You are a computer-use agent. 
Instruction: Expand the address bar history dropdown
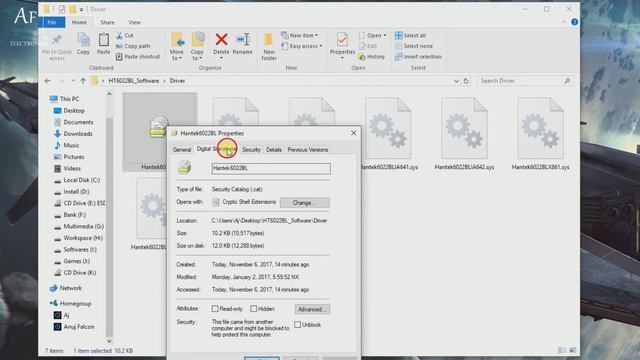(456, 81)
